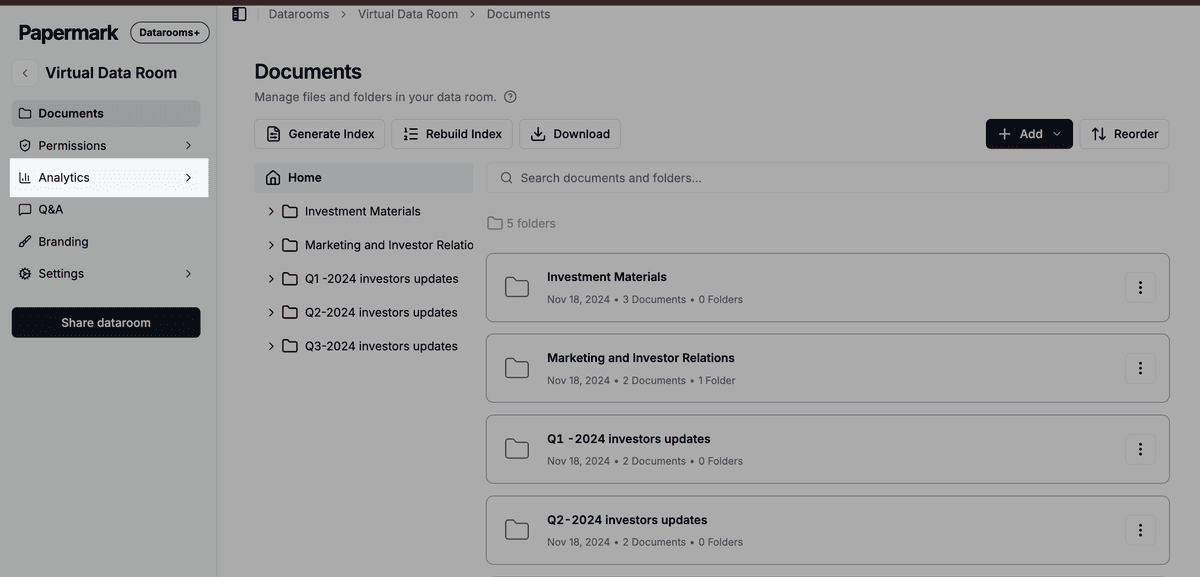Image resolution: width=1200 pixels, height=577 pixels.
Task: Click folder icon on Q2-2024 card
Action: click(x=517, y=531)
